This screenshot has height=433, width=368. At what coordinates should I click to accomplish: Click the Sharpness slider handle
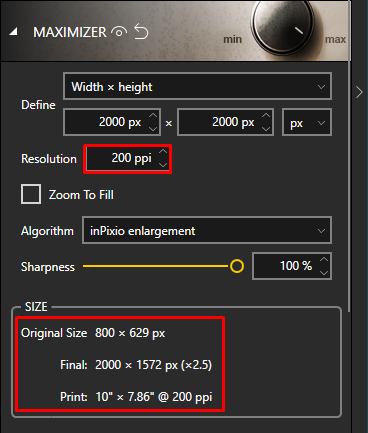[x=237, y=266]
